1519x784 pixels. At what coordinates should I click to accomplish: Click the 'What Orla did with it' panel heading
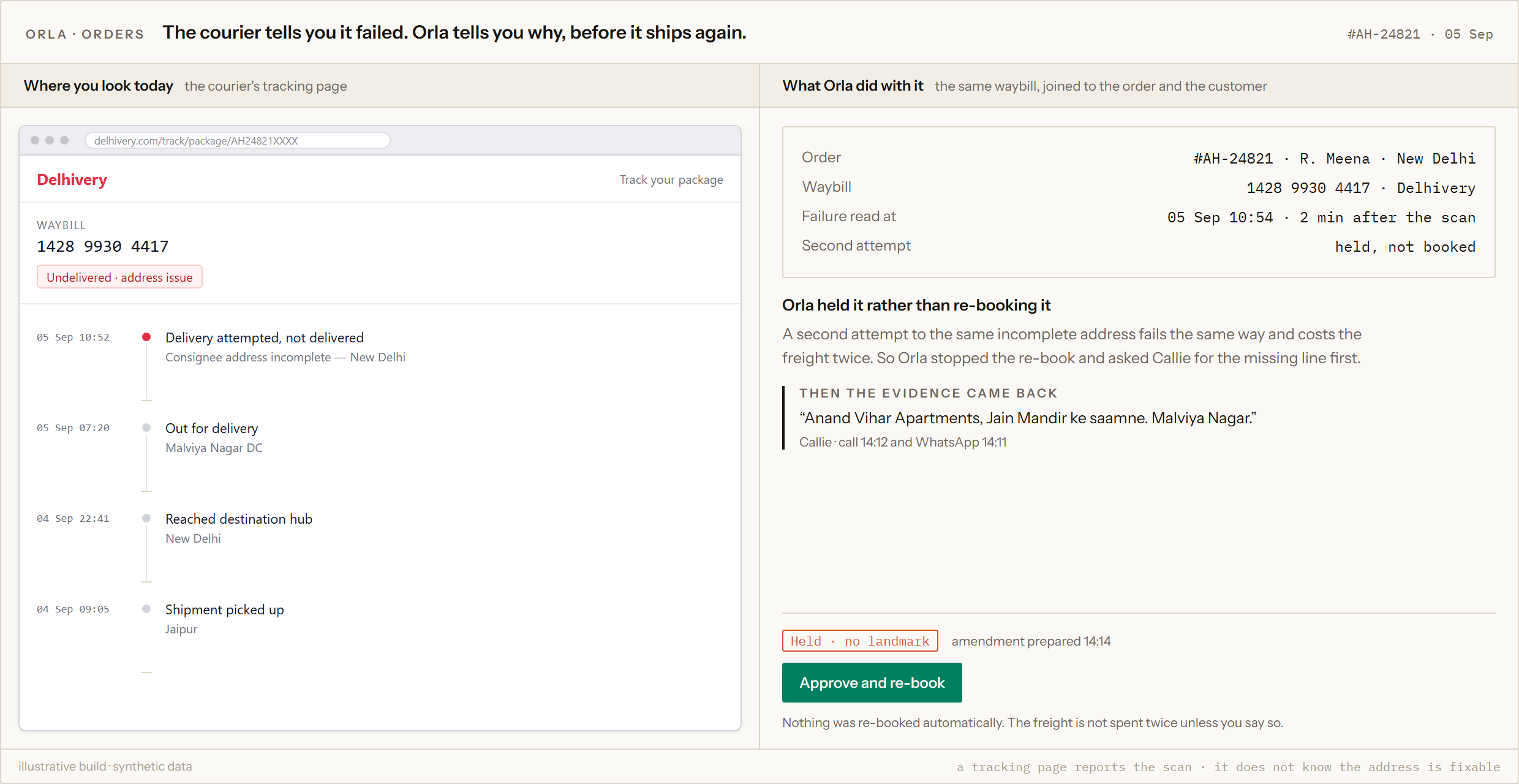853,86
